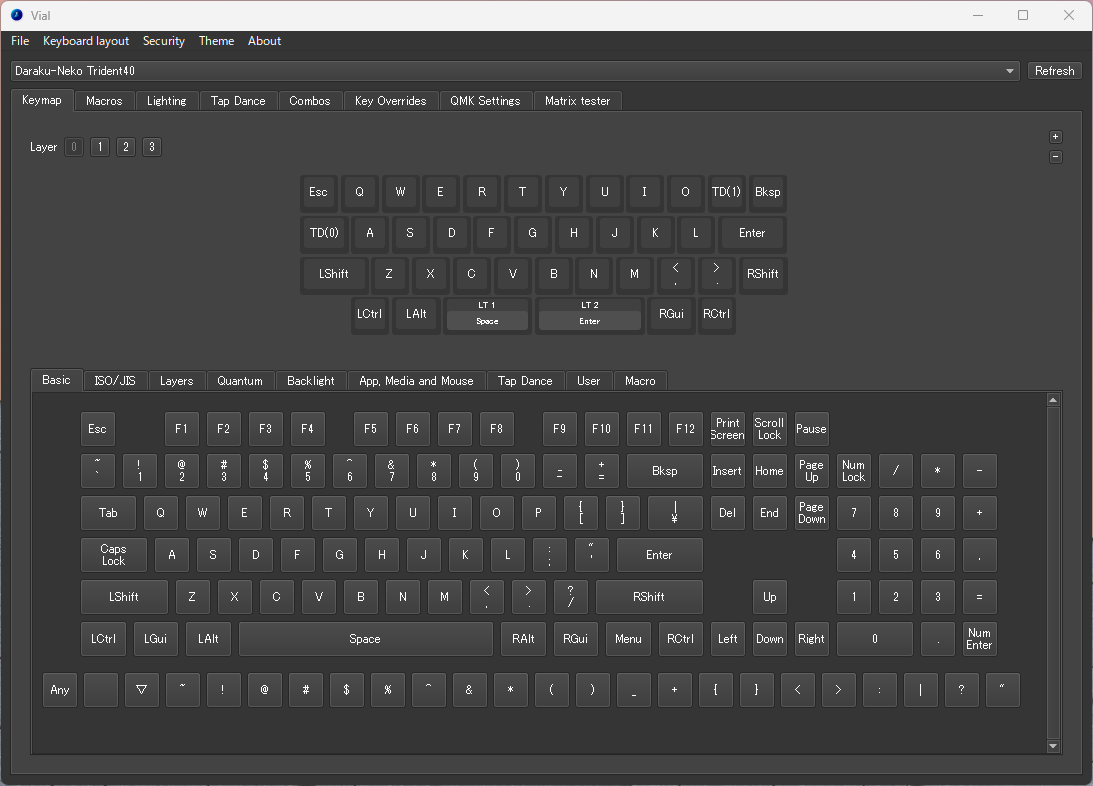Screen dimensions: 1093x786
Task: Open the Theme menu
Action: (x=216, y=41)
